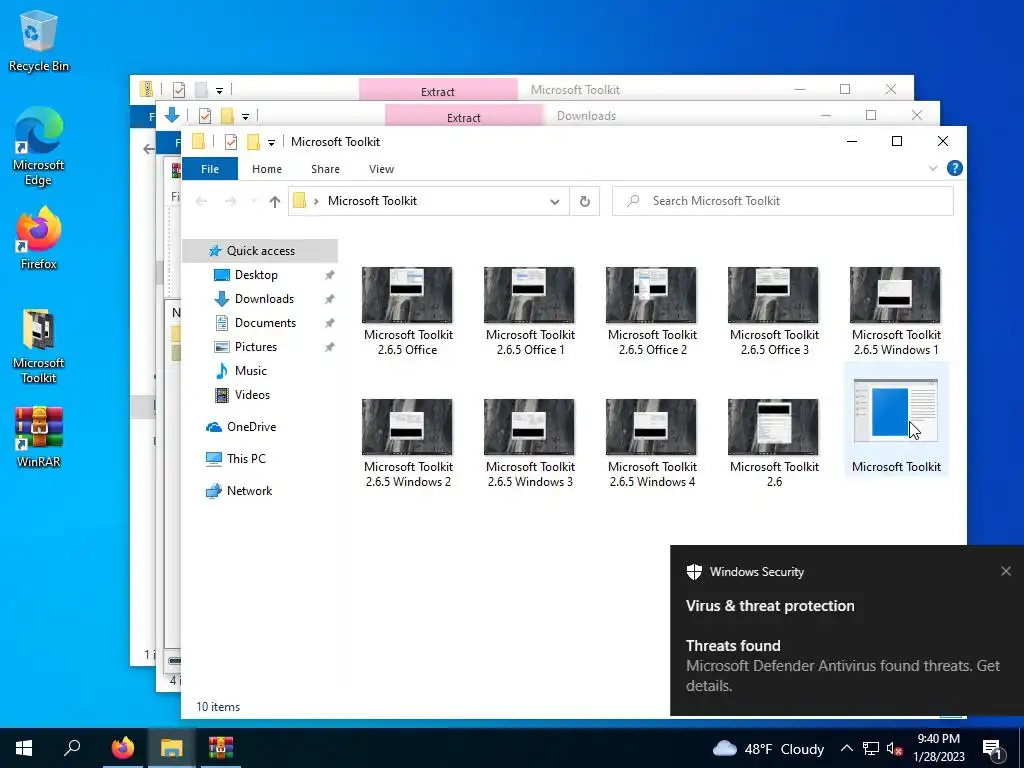Click the New folder quick access toolbar icon in front window

tap(253, 142)
